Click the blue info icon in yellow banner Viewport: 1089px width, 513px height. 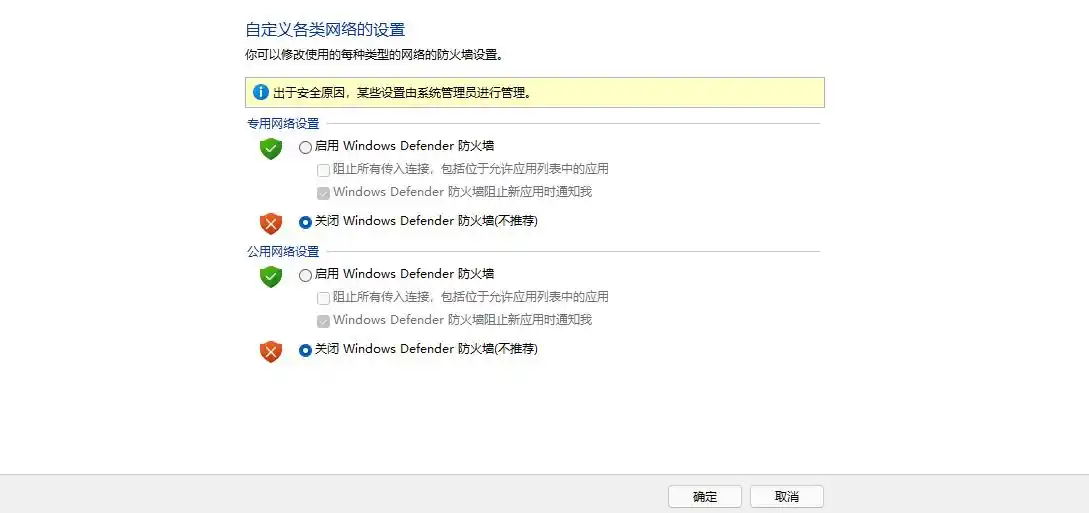261,92
